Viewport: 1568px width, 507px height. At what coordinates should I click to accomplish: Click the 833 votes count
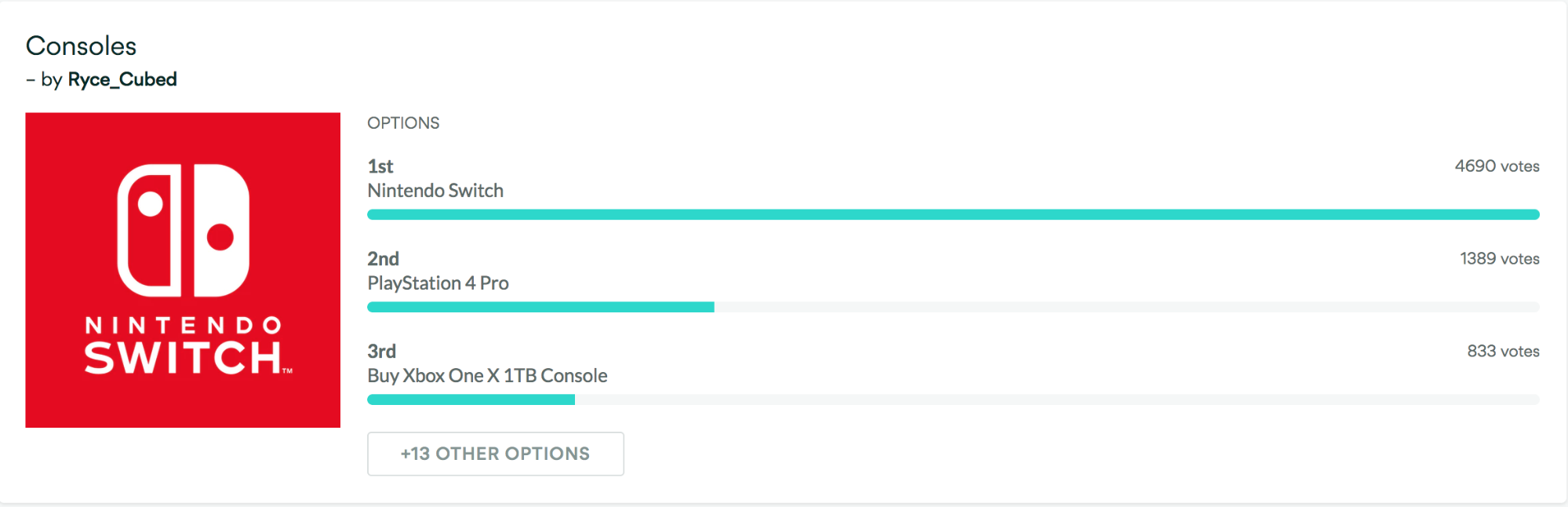[x=1502, y=352]
